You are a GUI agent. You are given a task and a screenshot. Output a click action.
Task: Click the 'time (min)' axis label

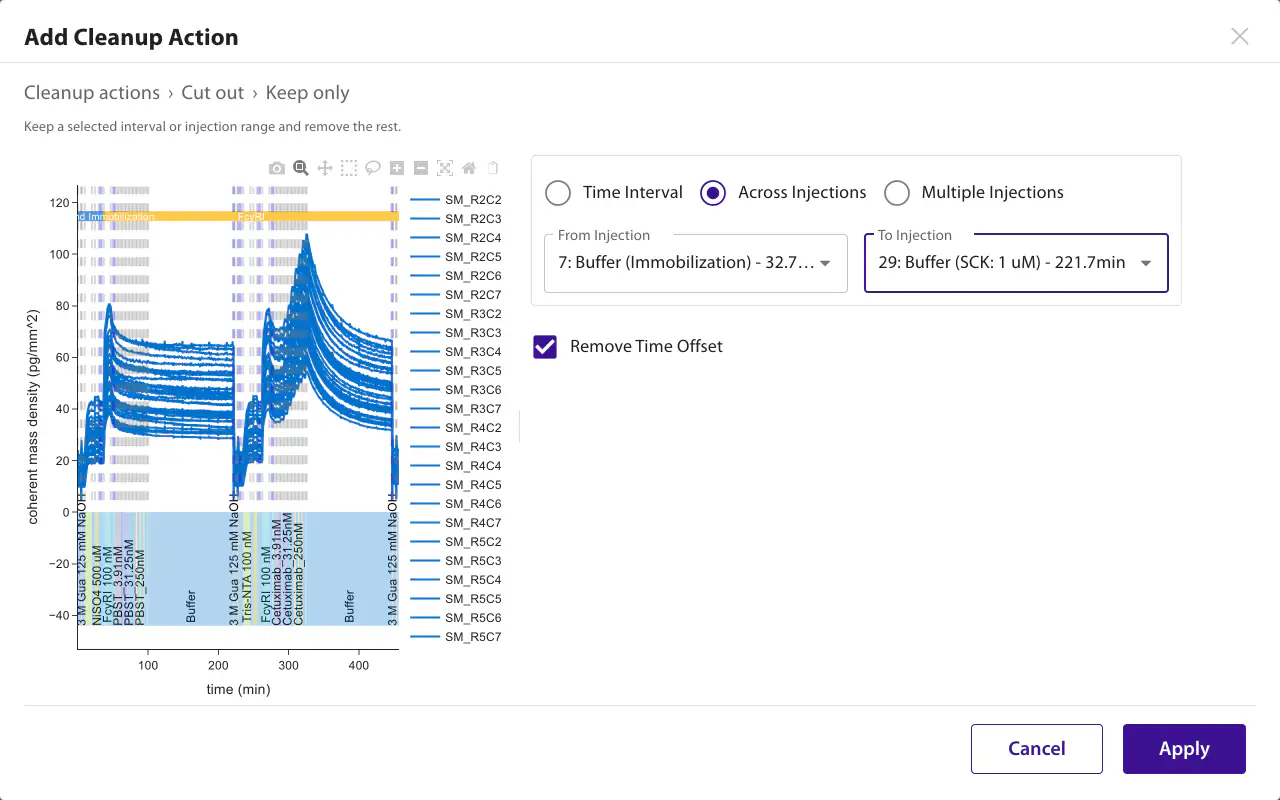click(x=238, y=689)
